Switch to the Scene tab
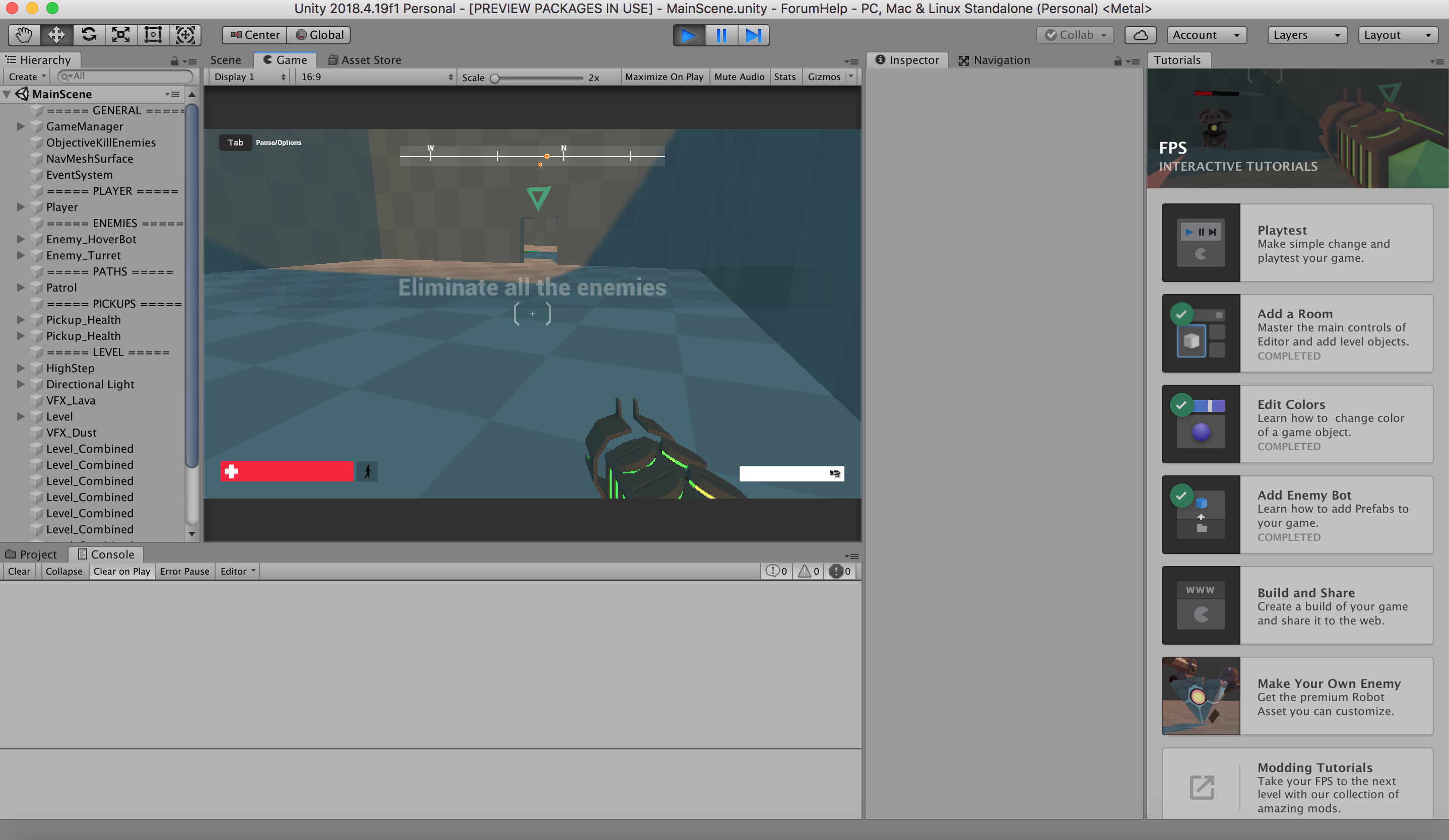Screen dimensions: 1449x840 tap(225, 60)
